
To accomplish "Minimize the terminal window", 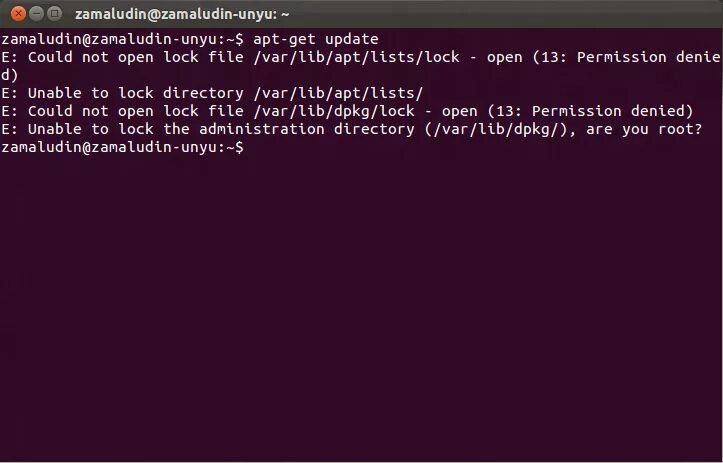I will [x=36, y=14].
